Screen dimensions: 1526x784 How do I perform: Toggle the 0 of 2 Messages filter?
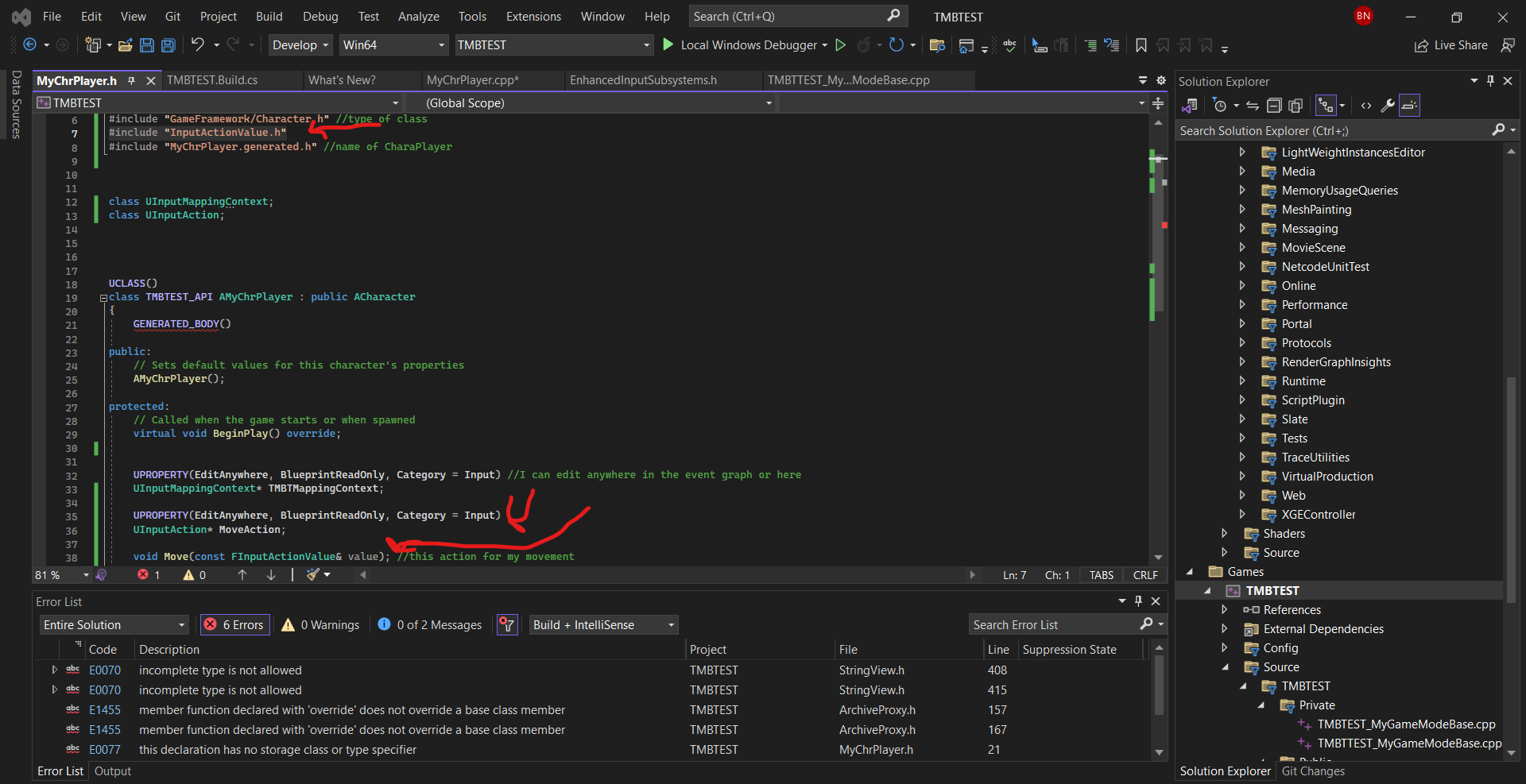[430, 625]
